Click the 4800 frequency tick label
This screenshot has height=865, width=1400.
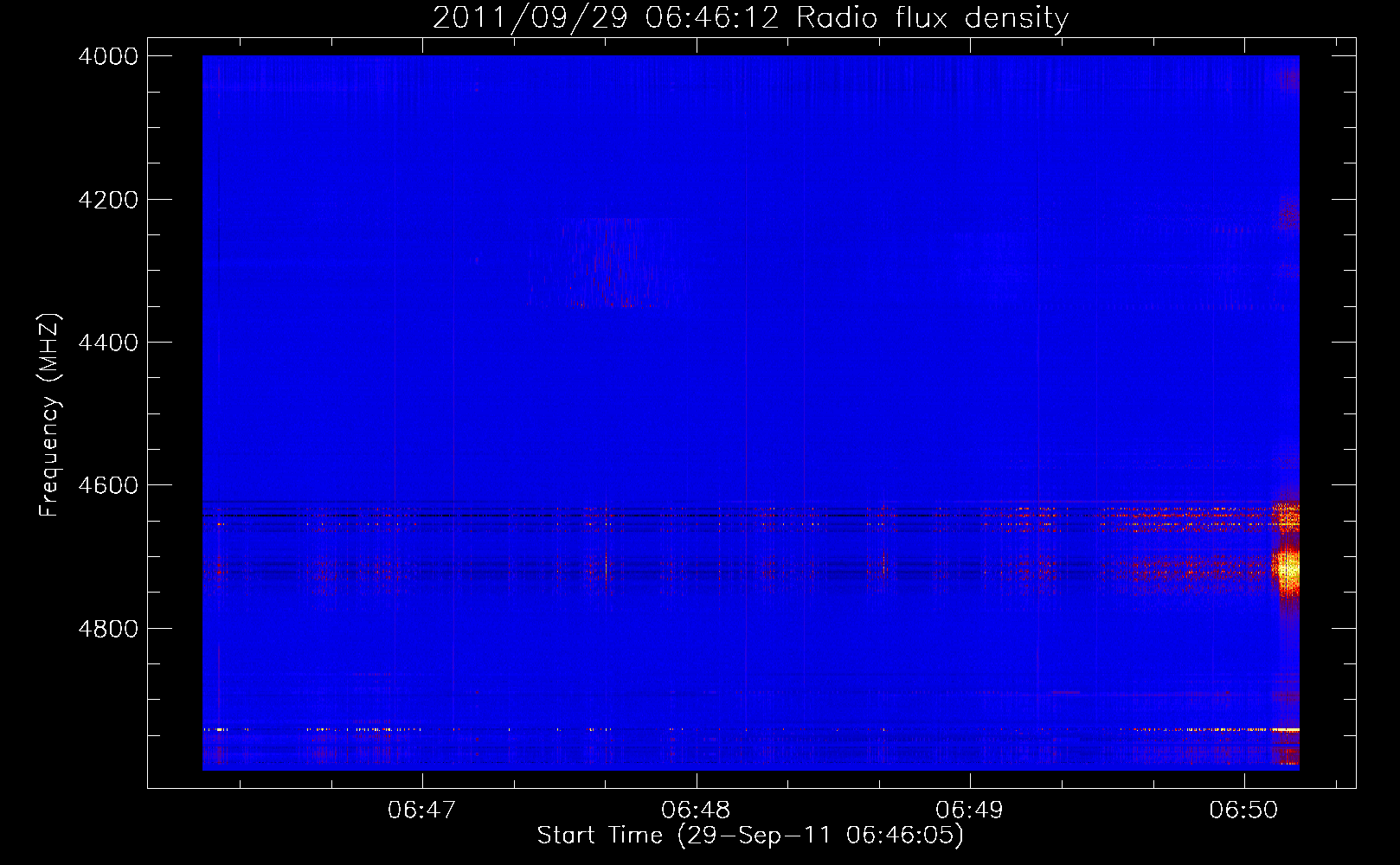[x=108, y=629]
